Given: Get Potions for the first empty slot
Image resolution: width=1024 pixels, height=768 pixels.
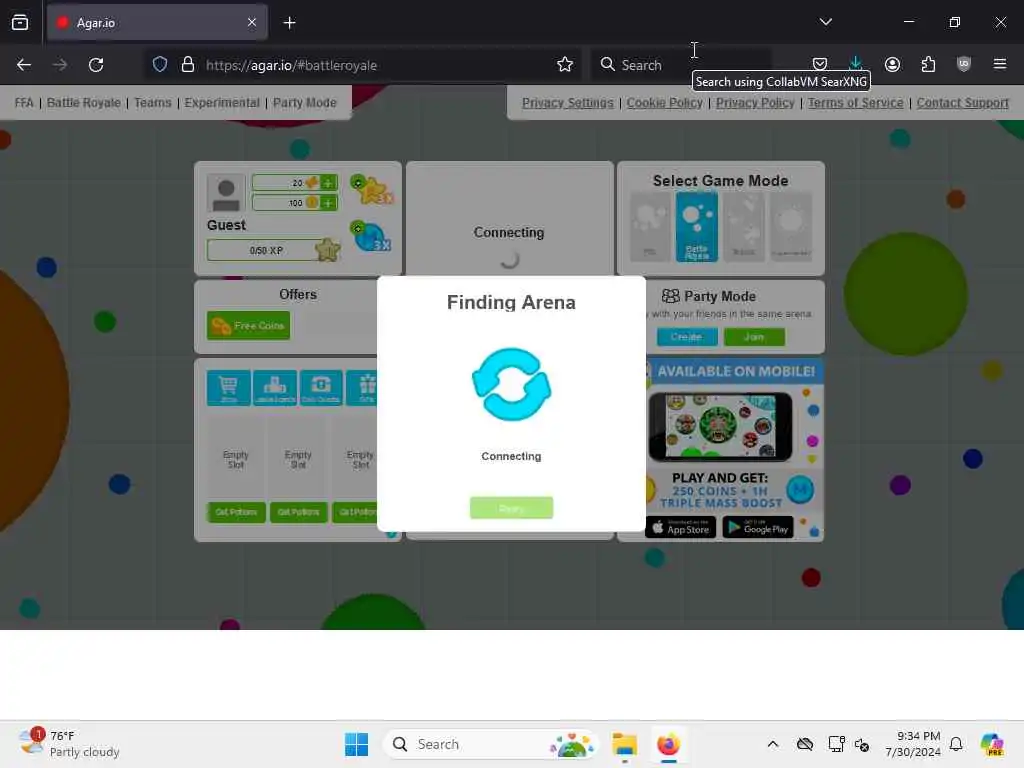Looking at the screenshot, I should coord(236,512).
